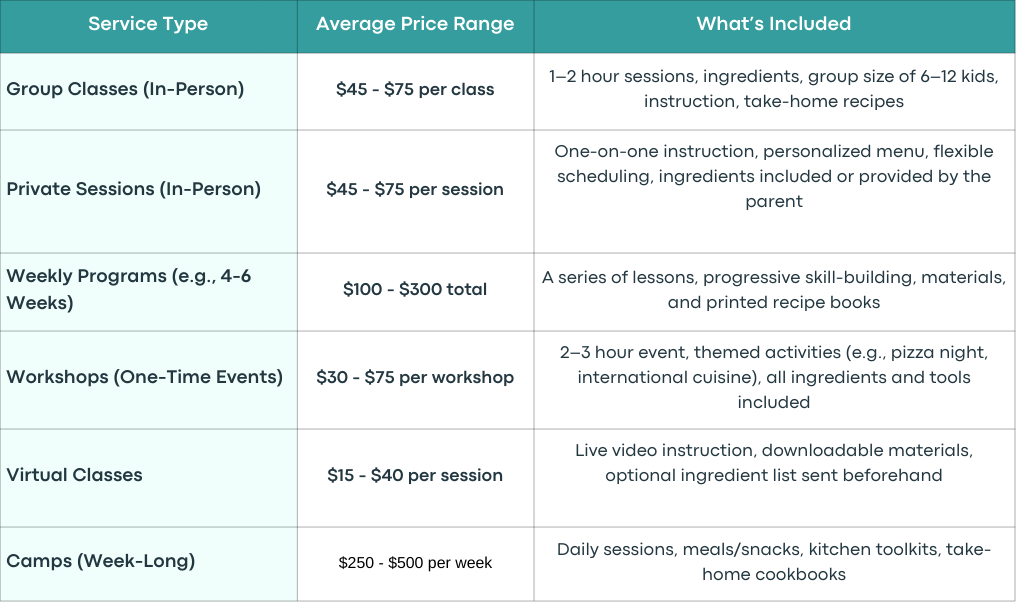Click the Service Type column header

(x=148, y=24)
